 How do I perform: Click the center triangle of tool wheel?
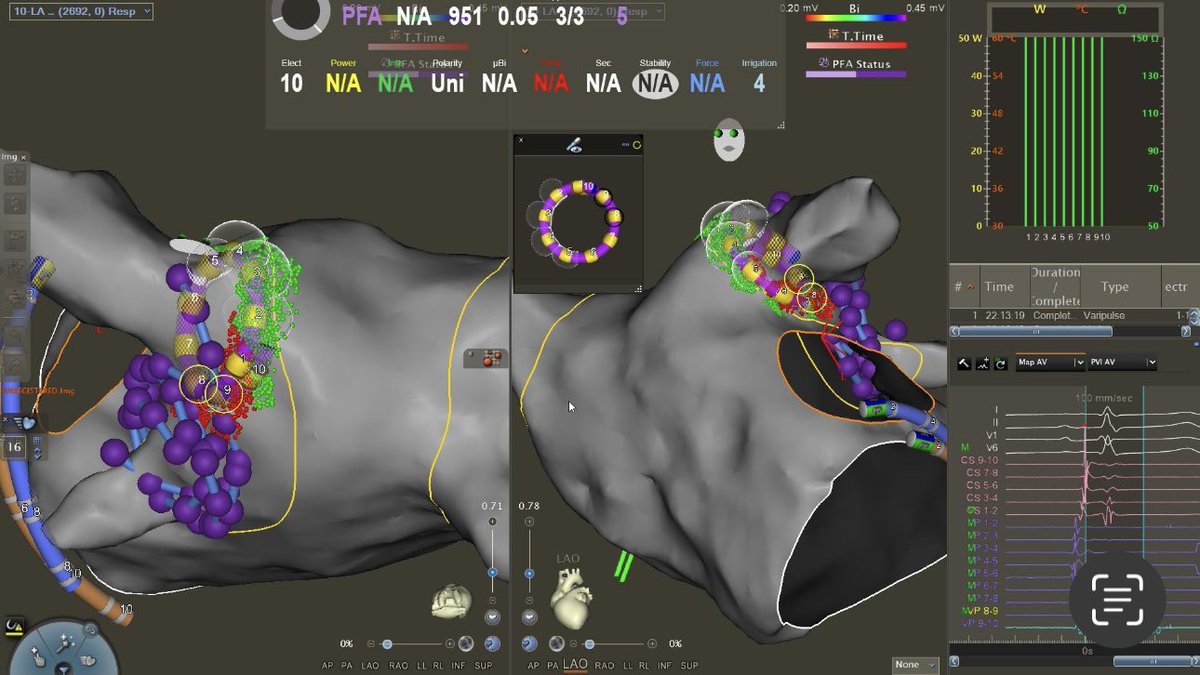click(64, 670)
